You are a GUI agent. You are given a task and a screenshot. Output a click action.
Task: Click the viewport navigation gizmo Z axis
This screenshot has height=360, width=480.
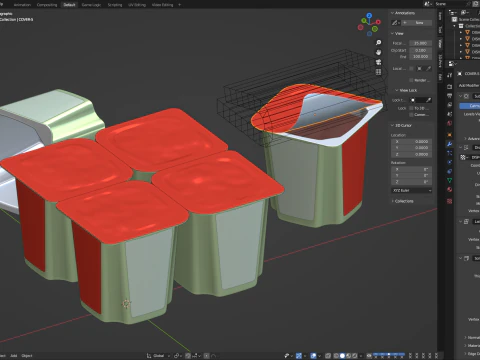pyautogui.click(x=369, y=15)
